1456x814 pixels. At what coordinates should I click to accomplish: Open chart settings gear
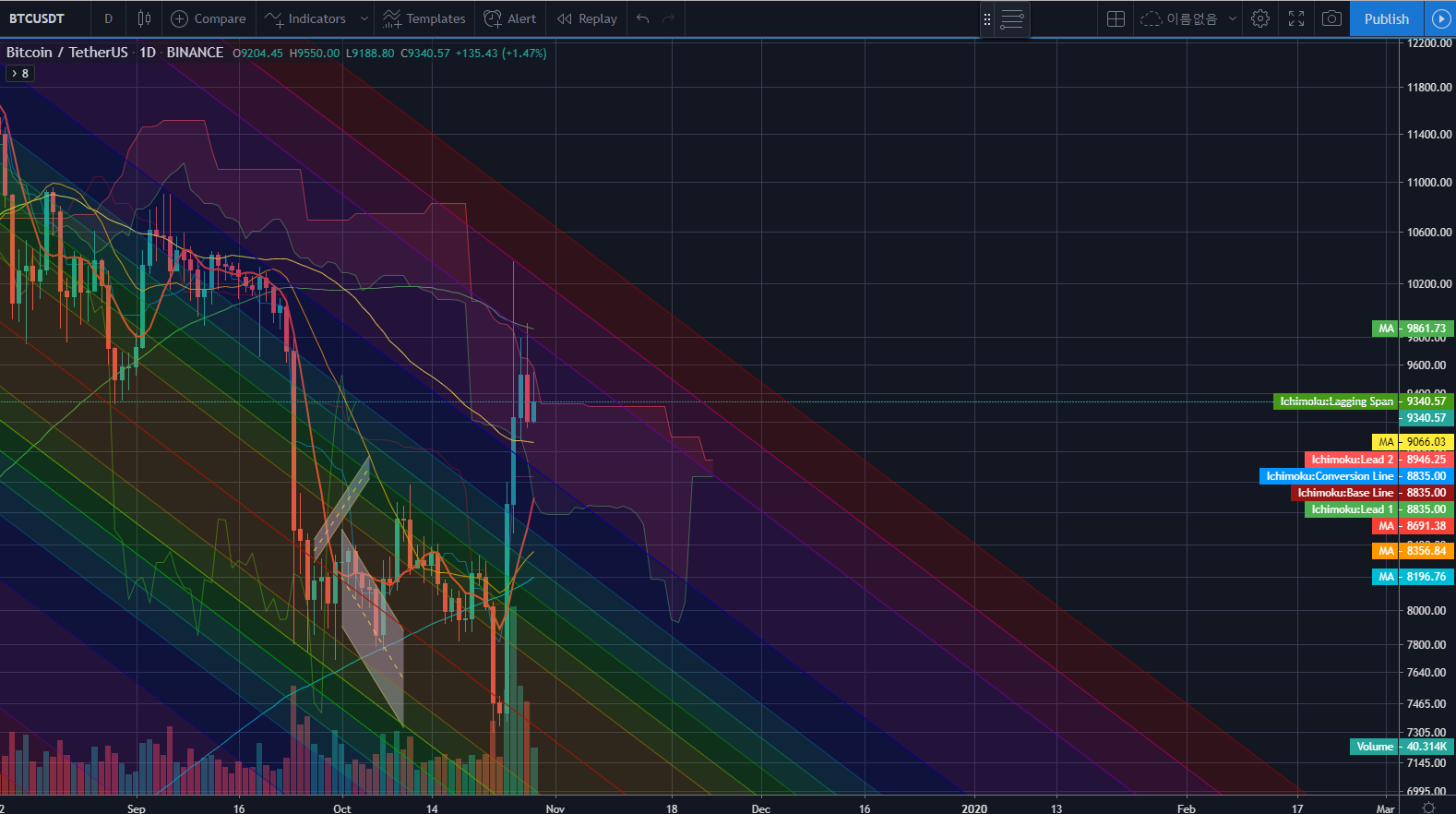point(1260,18)
